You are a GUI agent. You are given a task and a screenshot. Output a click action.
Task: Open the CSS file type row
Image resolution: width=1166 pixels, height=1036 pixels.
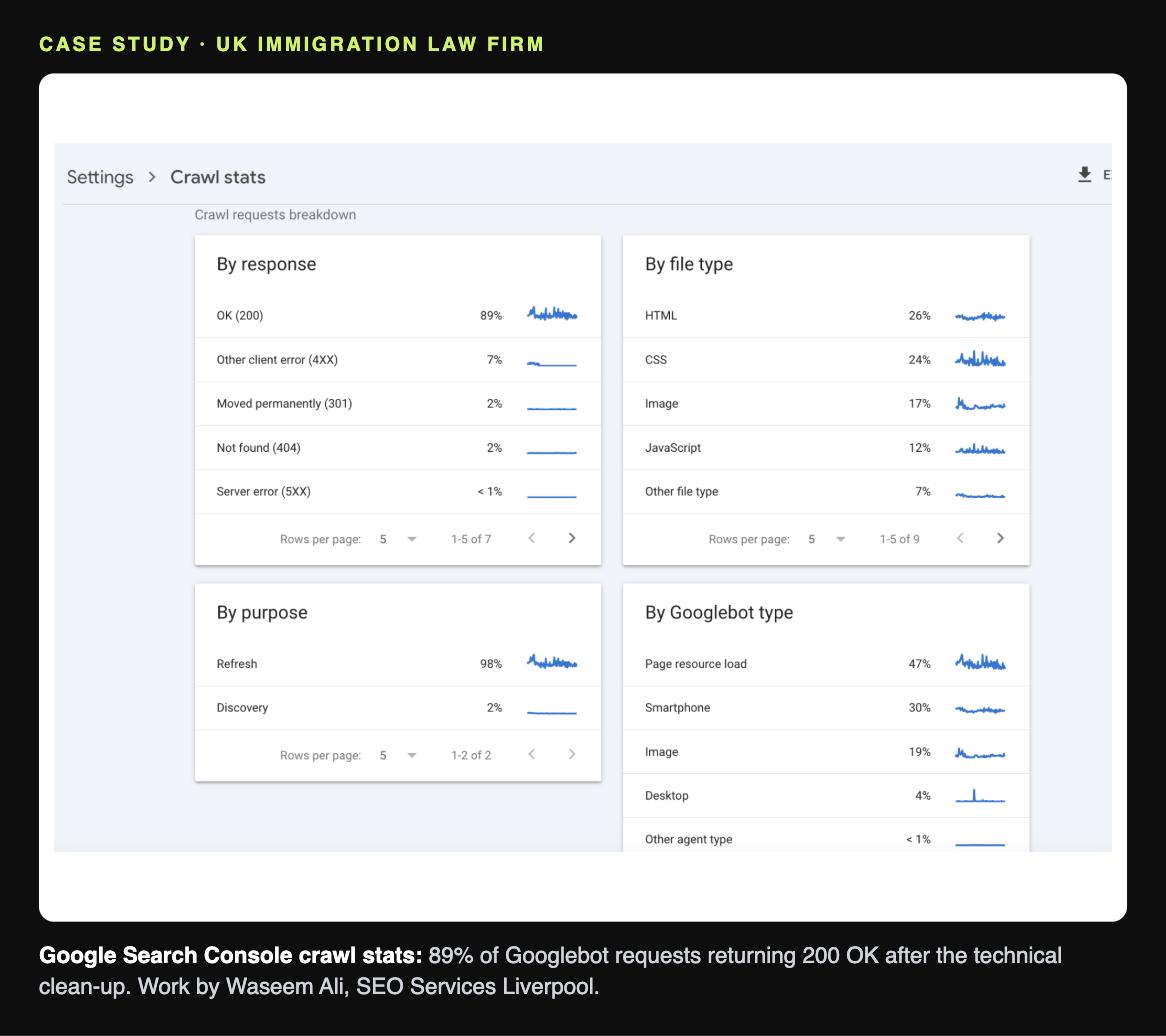826,360
